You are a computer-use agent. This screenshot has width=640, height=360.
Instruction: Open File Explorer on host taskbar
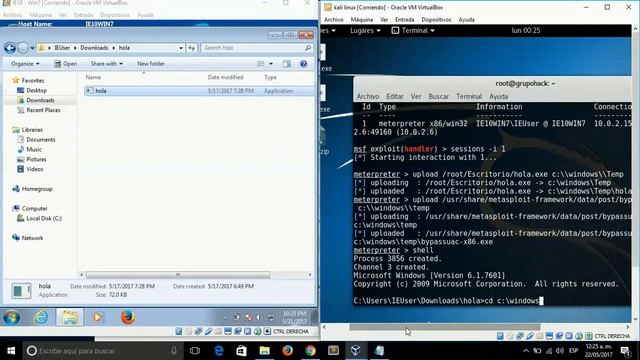(x=264, y=351)
